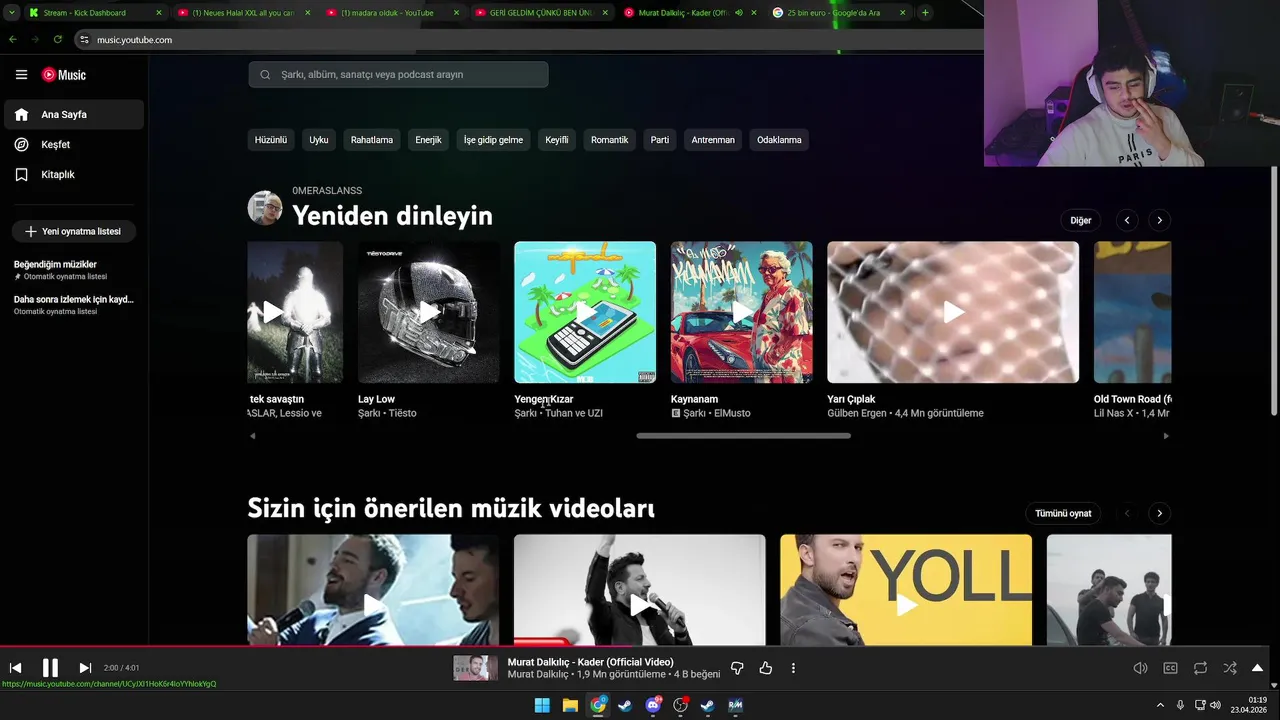Open the player three-dot more menu

[x=793, y=668]
